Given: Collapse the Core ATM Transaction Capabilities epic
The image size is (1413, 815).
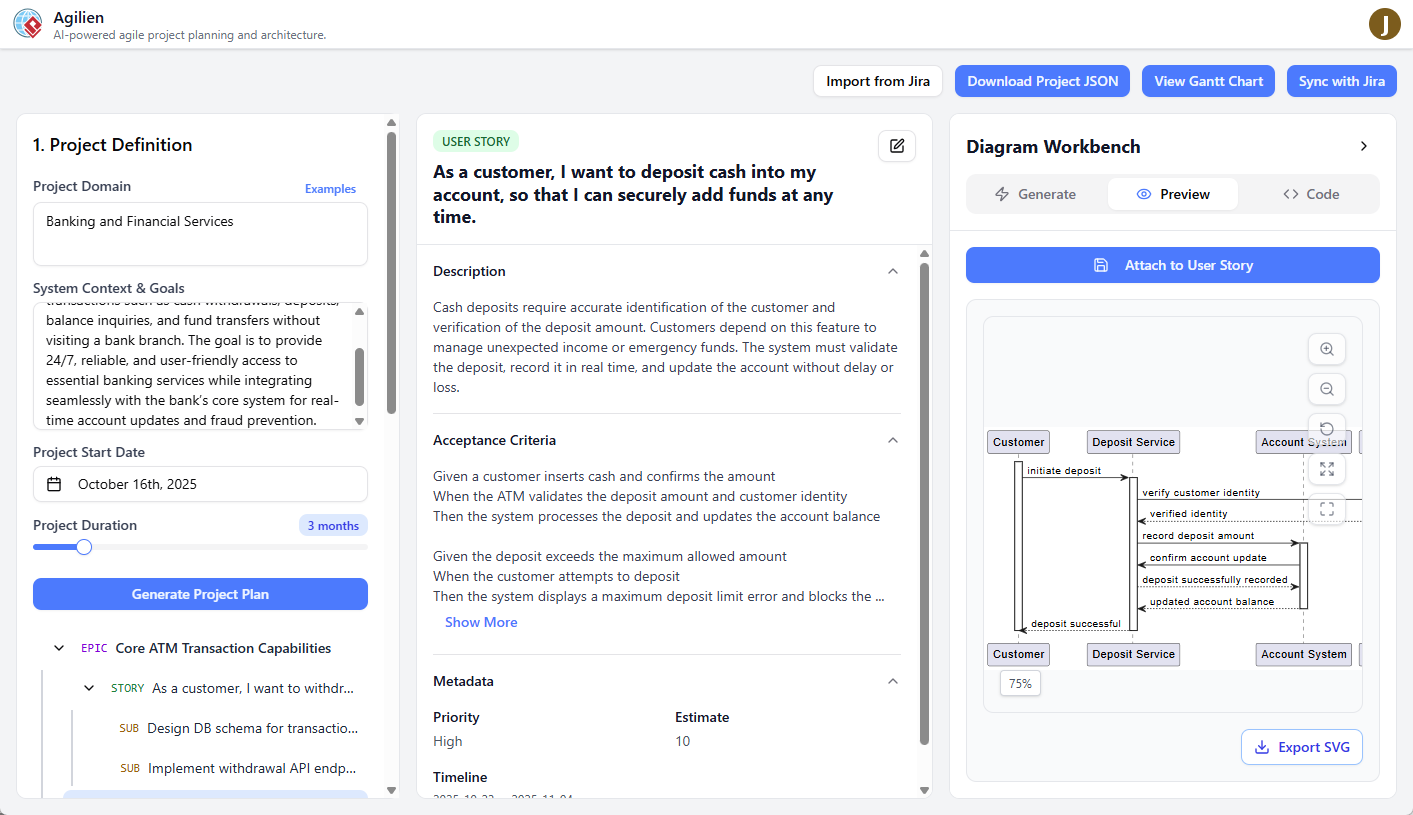Looking at the screenshot, I should pos(58,647).
